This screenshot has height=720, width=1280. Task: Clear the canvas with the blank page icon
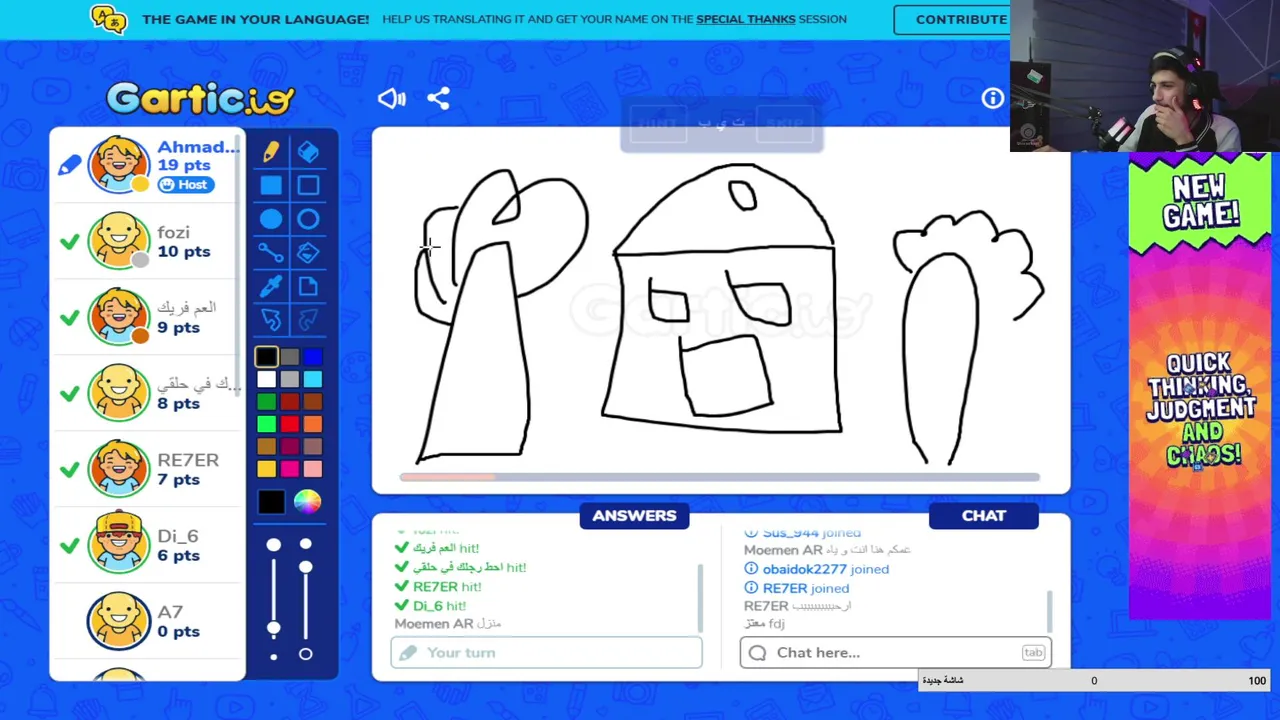308,287
